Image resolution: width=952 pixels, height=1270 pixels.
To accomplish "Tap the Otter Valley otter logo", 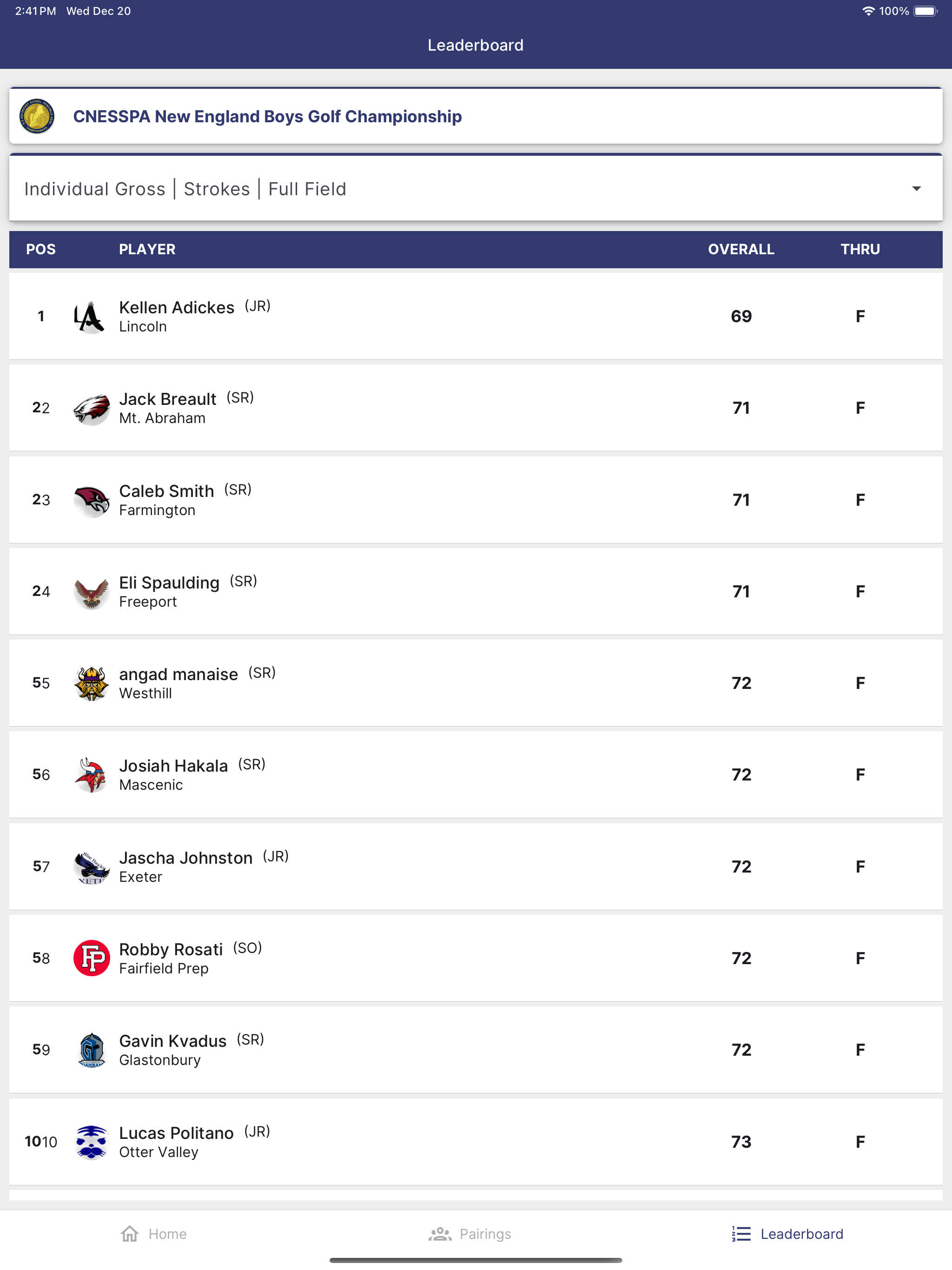I will click(x=91, y=1142).
